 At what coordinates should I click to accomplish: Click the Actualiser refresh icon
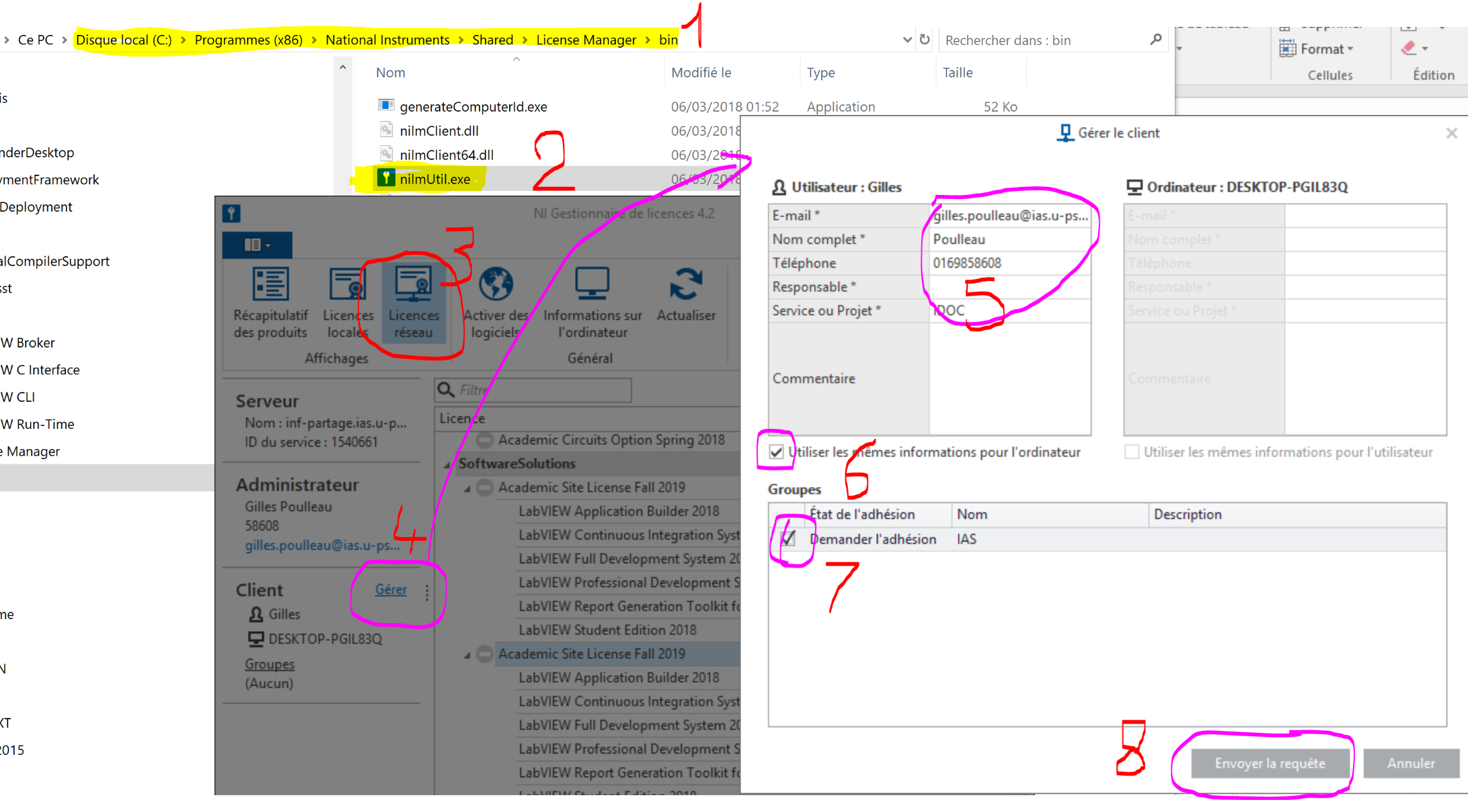pos(686,285)
